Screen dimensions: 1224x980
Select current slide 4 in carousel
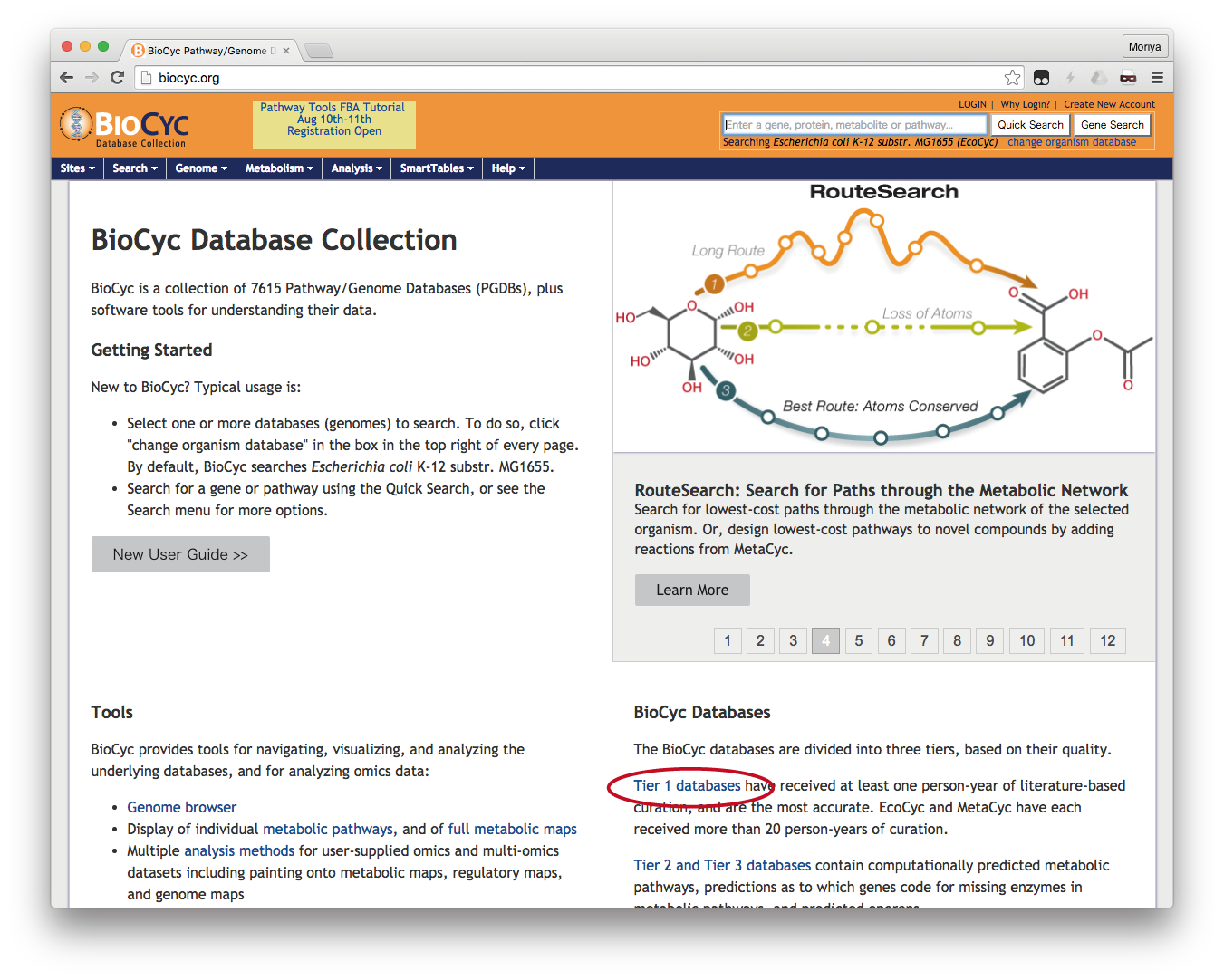(x=825, y=640)
